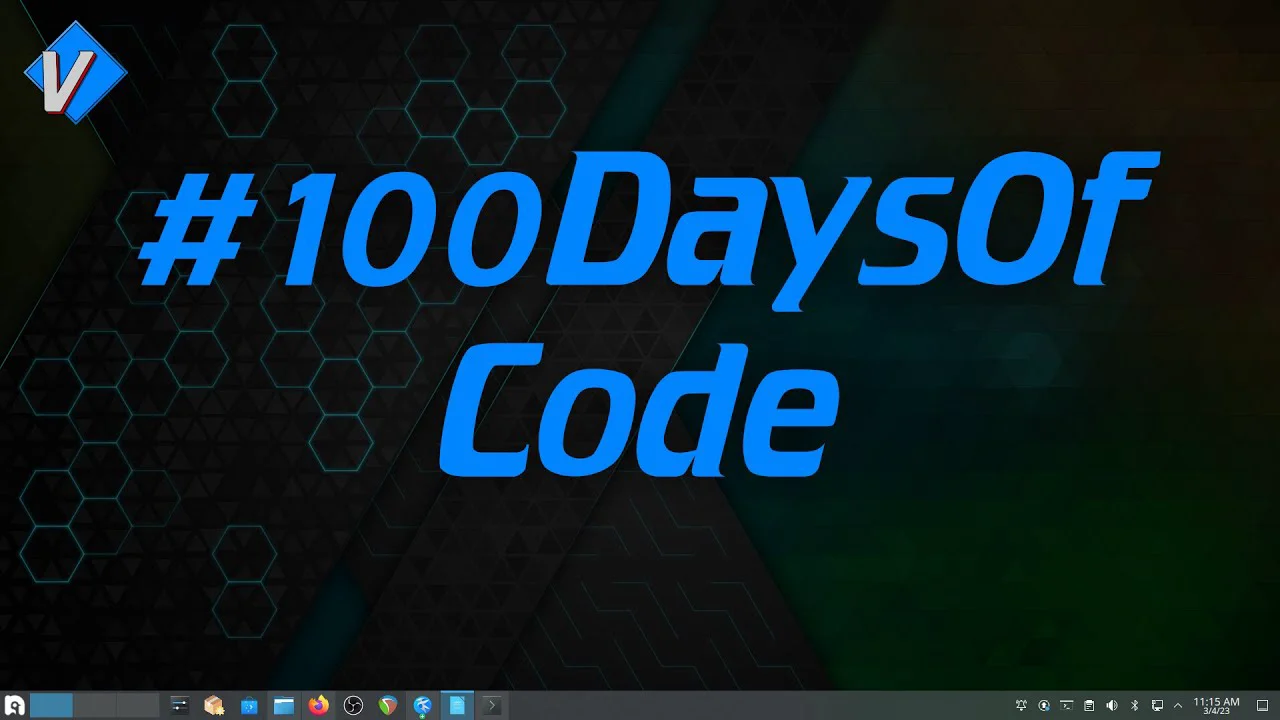Switch to the active document editor window
Image resolution: width=1280 pixels, height=720 pixels.
point(457,706)
